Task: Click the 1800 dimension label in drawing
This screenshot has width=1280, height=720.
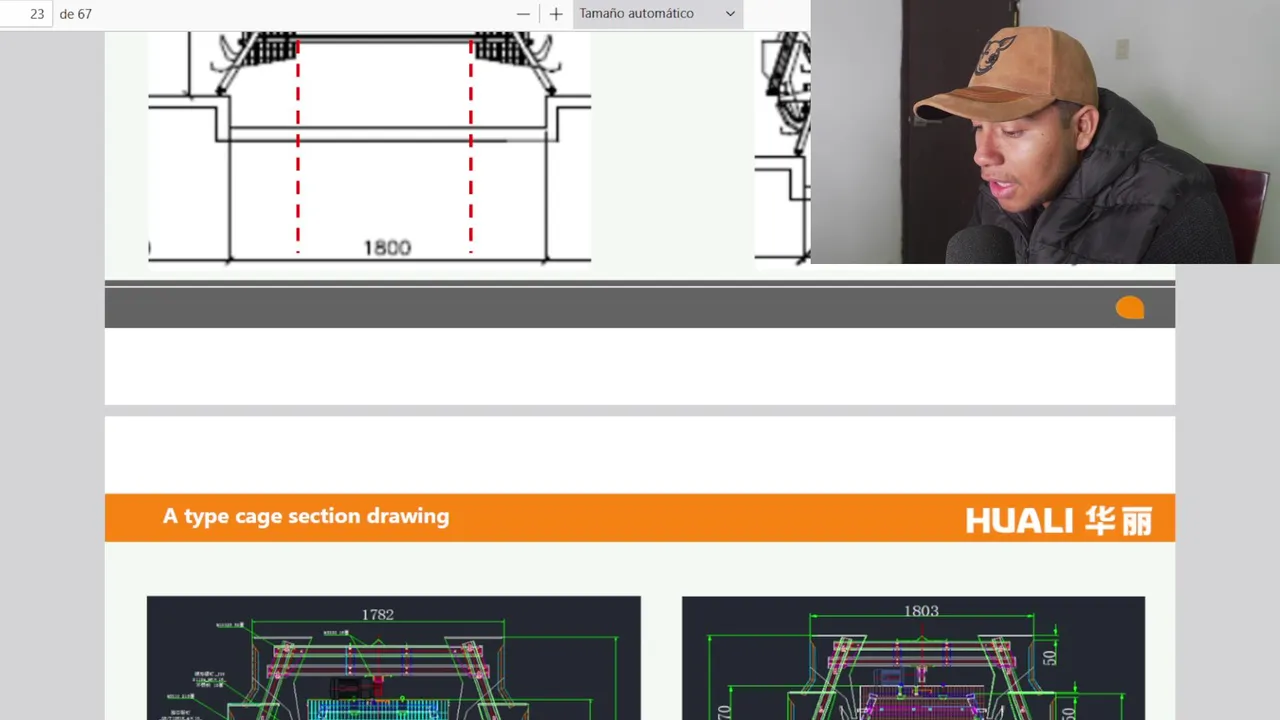Action: tap(387, 248)
